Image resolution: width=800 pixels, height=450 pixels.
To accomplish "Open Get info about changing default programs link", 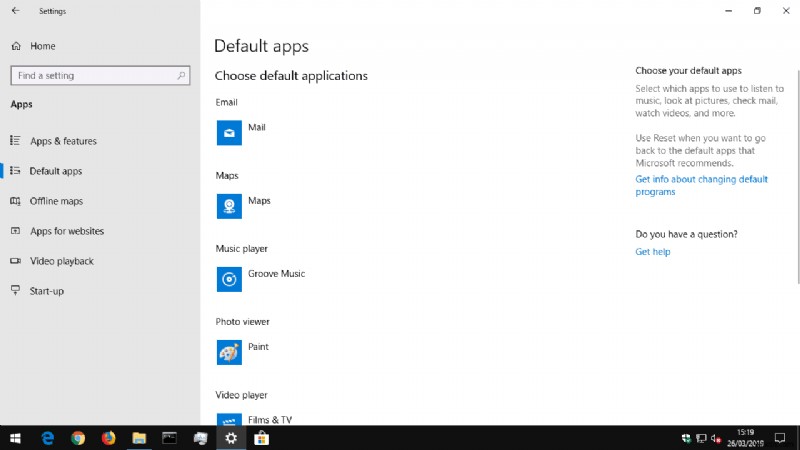I will 701,185.
